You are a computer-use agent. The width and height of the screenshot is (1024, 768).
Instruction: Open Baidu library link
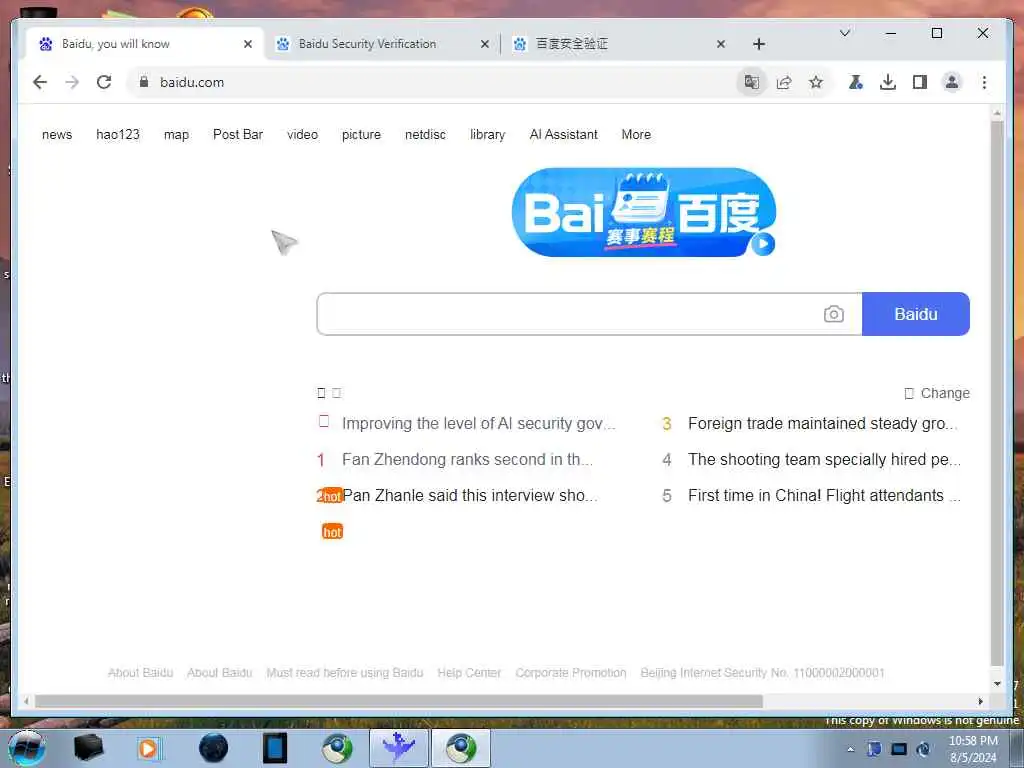(487, 135)
